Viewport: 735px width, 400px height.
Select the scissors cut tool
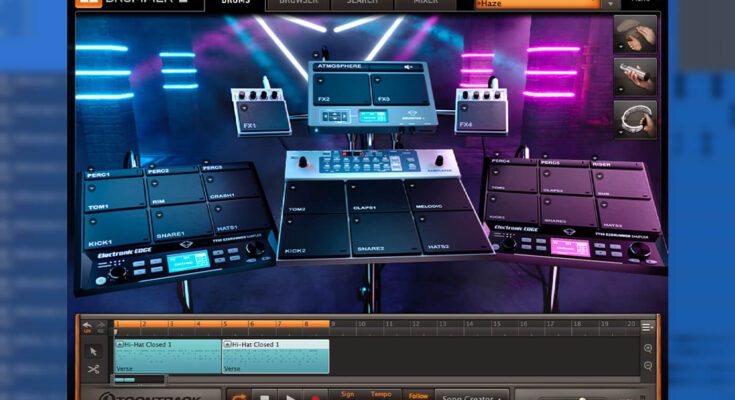tap(93, 369)
